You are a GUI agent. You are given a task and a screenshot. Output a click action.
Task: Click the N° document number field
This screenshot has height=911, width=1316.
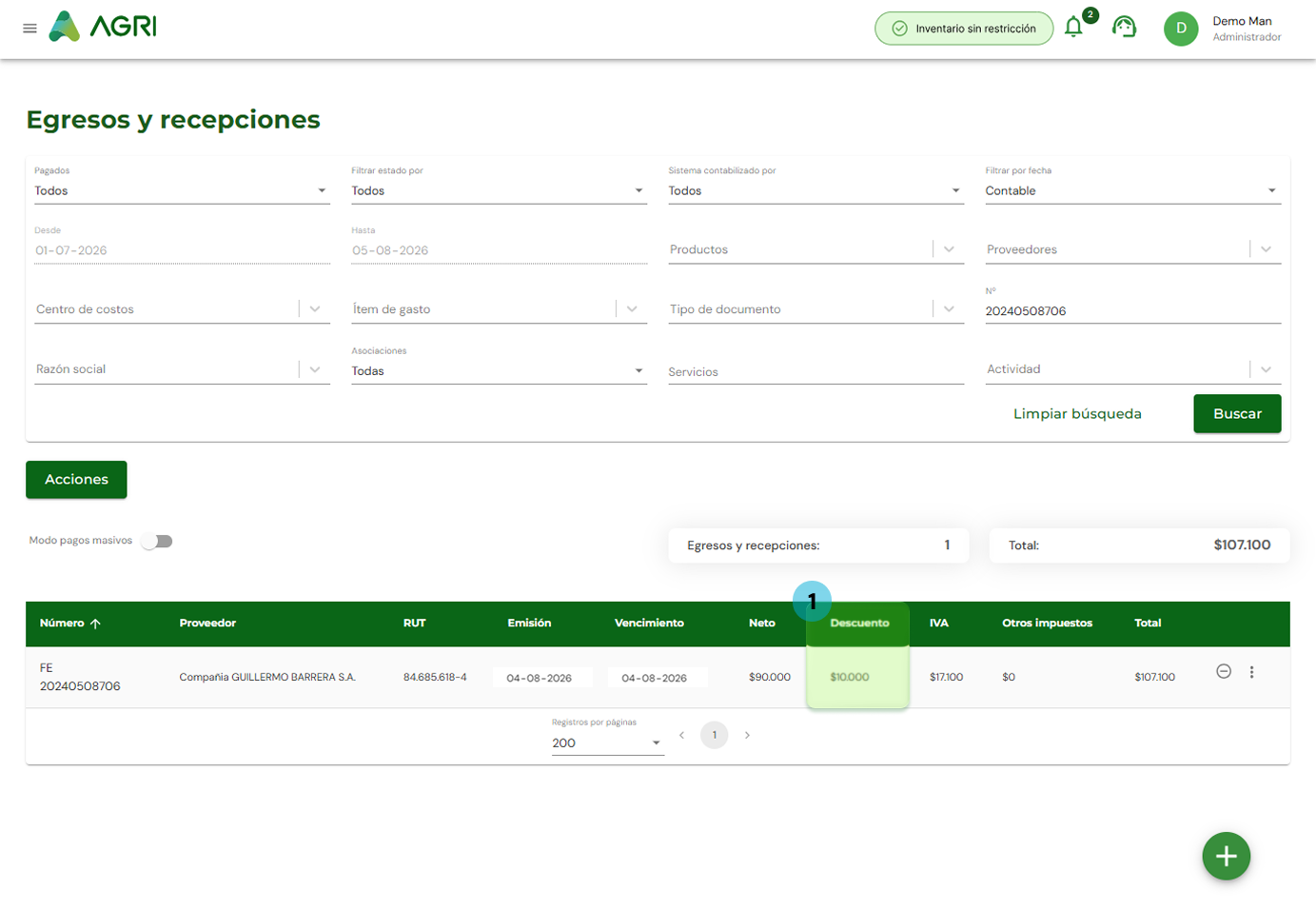pyautogui.click(x=1132, y=311)
